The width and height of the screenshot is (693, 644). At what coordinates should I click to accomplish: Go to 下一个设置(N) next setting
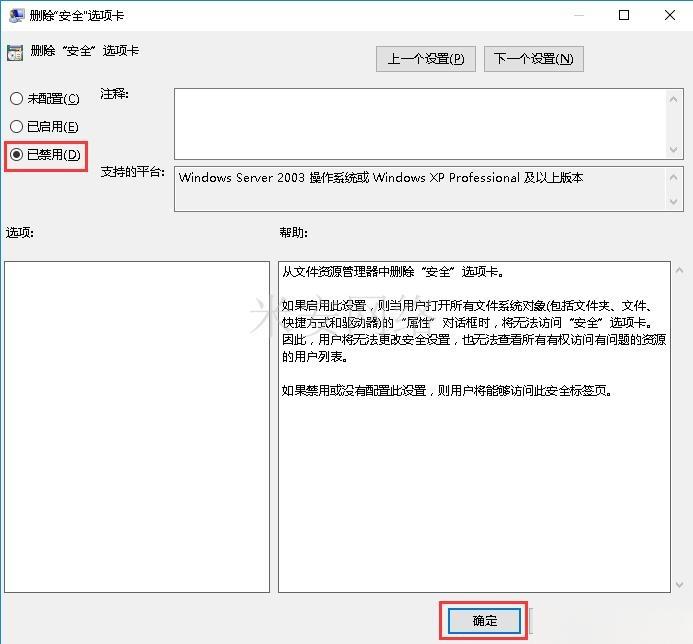click(x=533, y=59)
